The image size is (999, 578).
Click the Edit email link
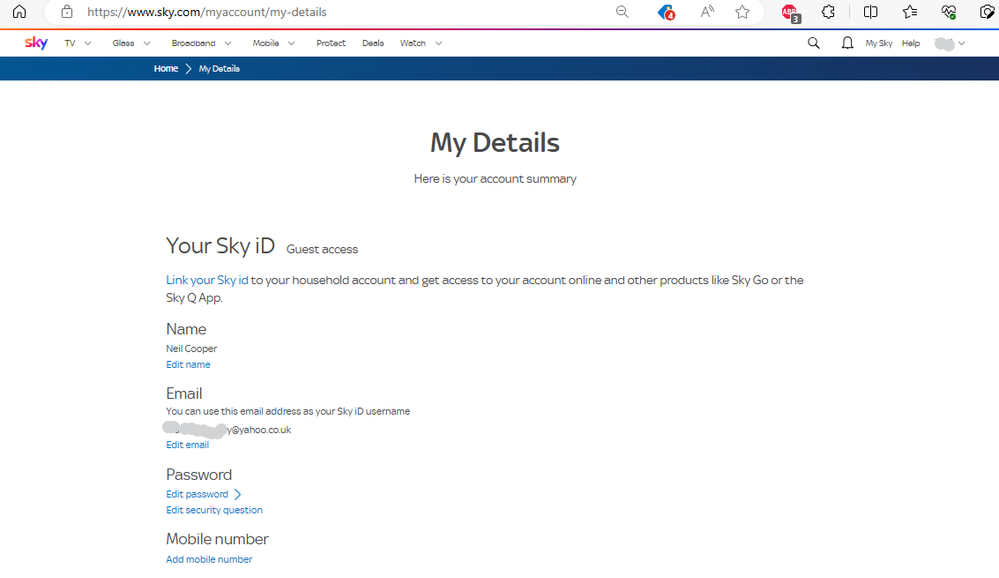tap(187, 445)
